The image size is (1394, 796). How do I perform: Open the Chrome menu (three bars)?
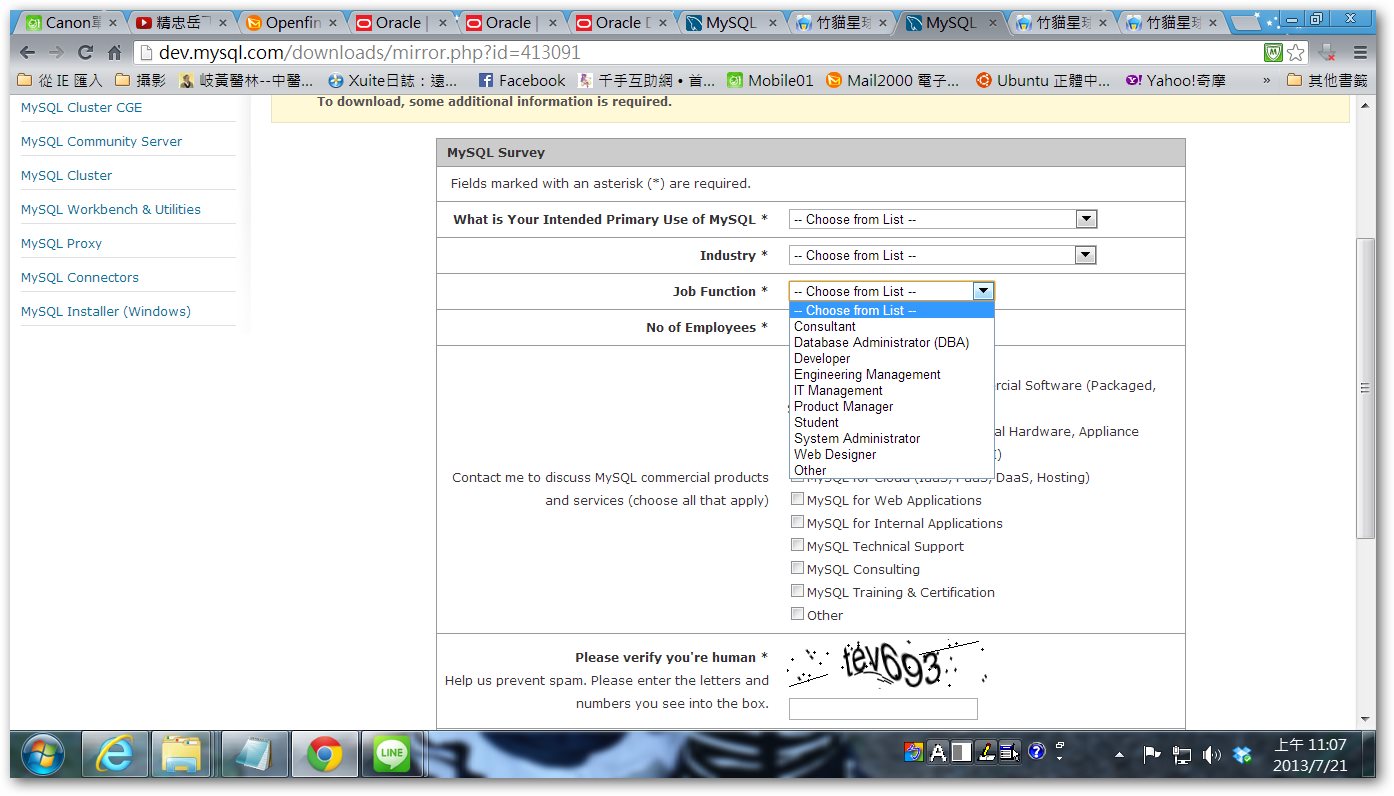tap(1360, 53)
